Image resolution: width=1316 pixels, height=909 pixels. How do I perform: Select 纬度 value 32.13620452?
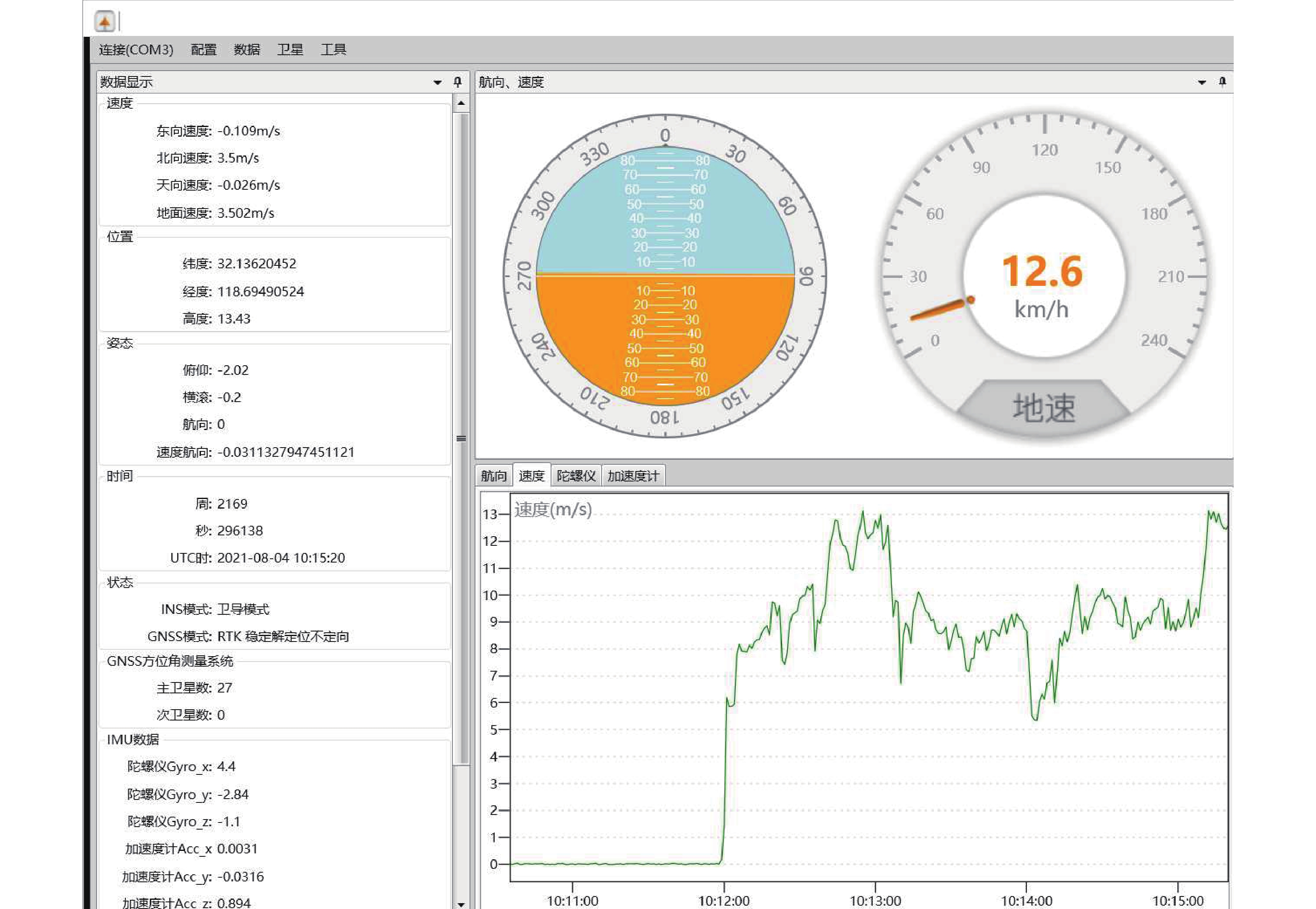point(257,264)
